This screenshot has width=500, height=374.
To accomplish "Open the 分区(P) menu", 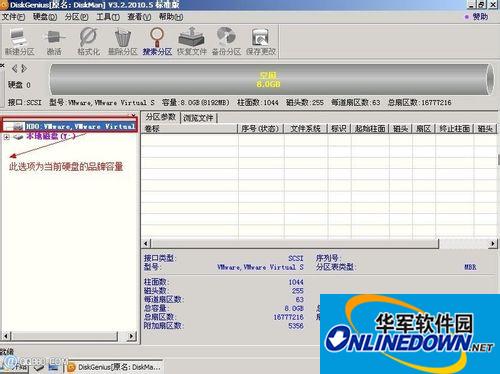I will tap(76, 17).
